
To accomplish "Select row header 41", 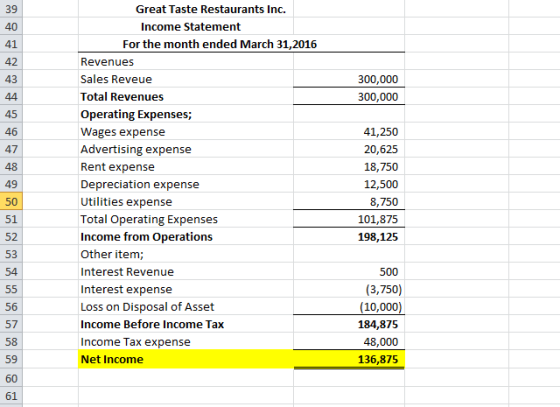I will [x=11, y=44].
